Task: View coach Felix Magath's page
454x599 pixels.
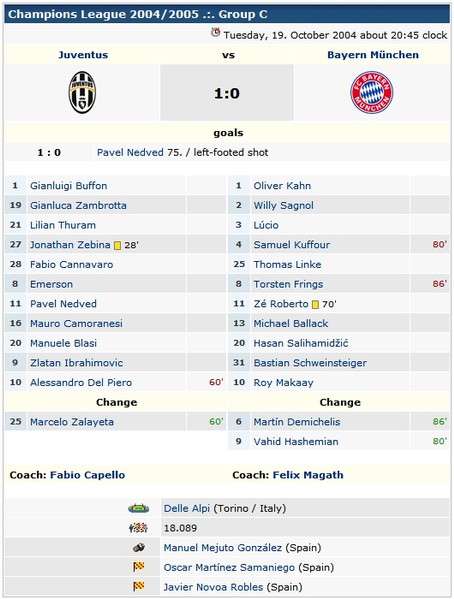Action: point(308,475)
